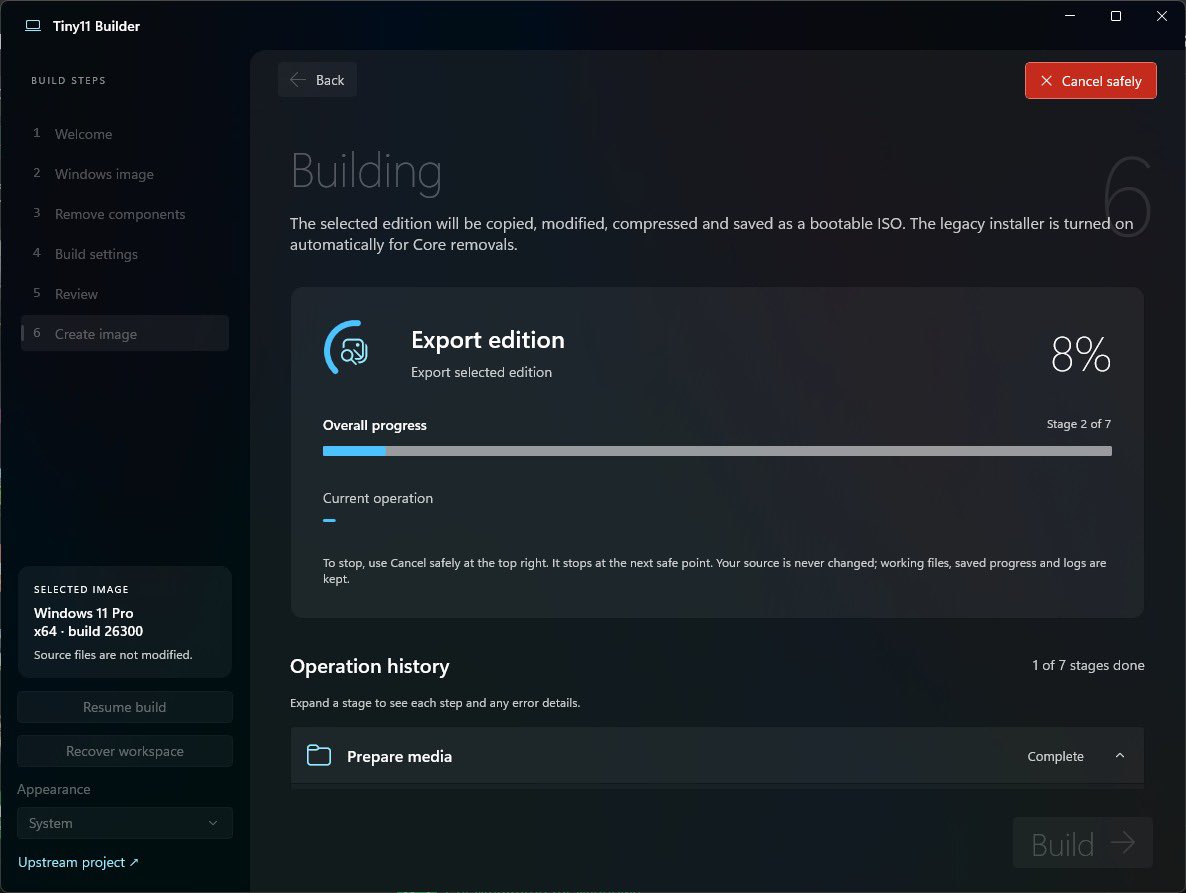Screen dimensions: 1186x893
Task: Open the Appearance System dropdown
Action: (125, 823)
